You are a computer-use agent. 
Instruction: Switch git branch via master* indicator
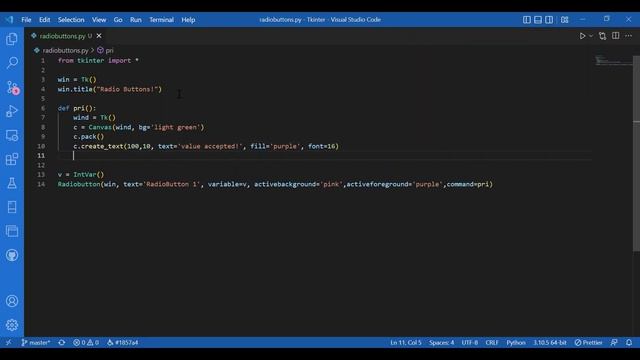[36, 342]
